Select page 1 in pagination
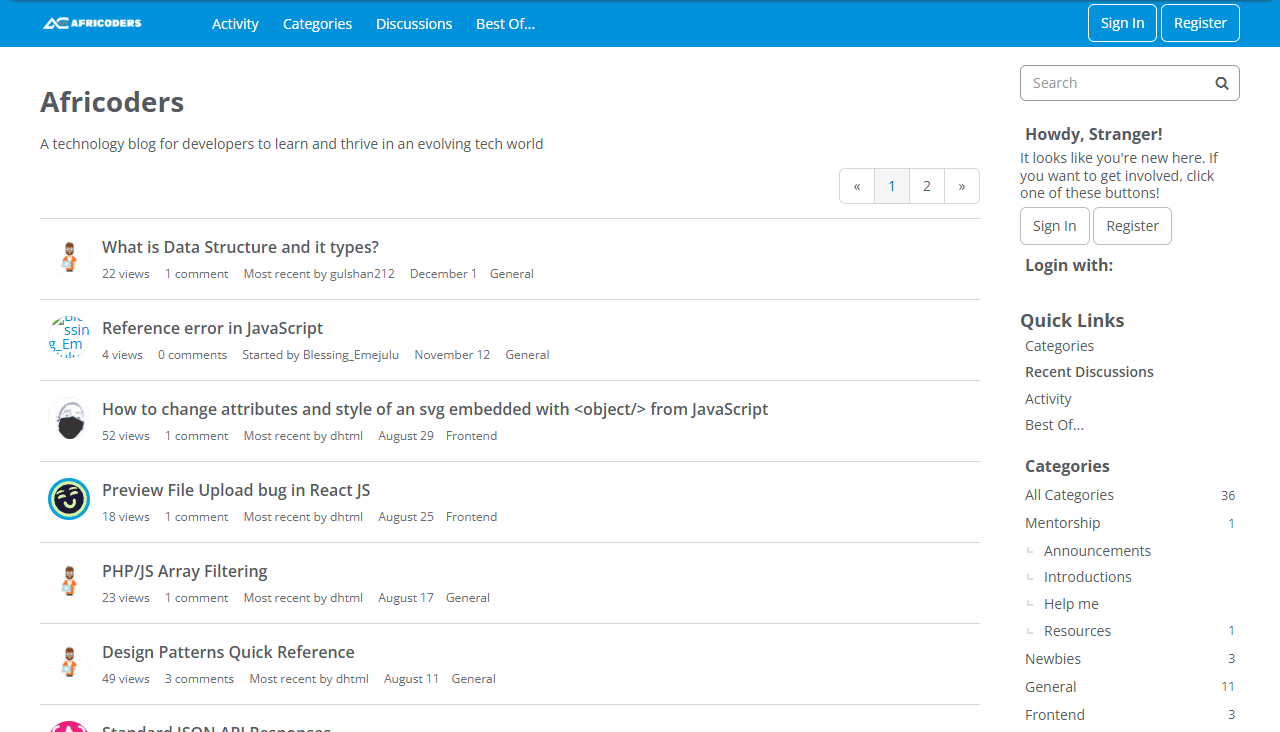This screenshot has height=732, width=1280. (x=892, y=186)
